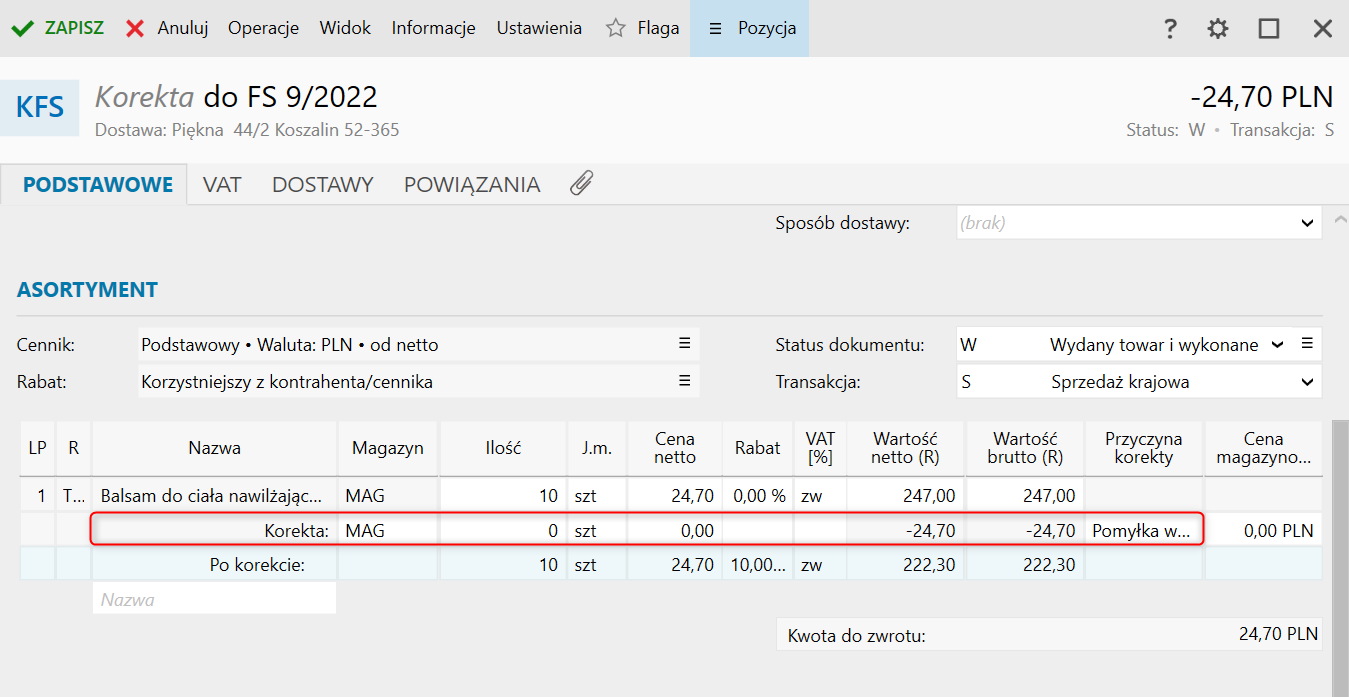The height and width of the screenshot is (697, 1349).
Task: Open the Operacje menu
Action: [x=263, y=28]
